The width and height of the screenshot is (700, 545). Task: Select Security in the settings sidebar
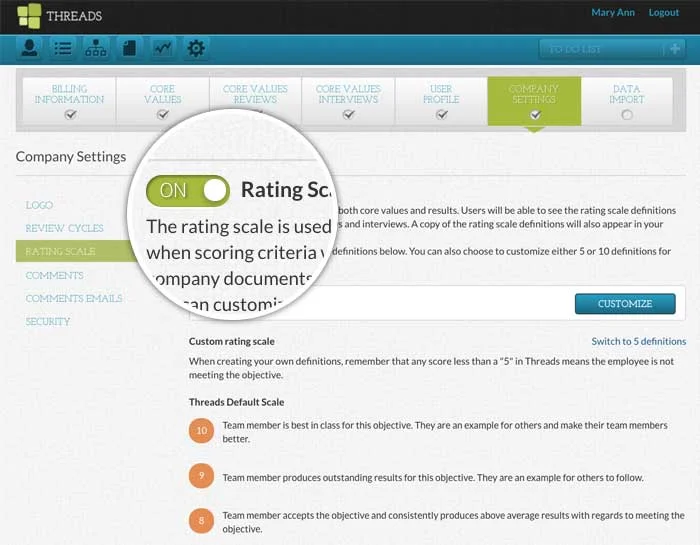[x=48, y=322]
